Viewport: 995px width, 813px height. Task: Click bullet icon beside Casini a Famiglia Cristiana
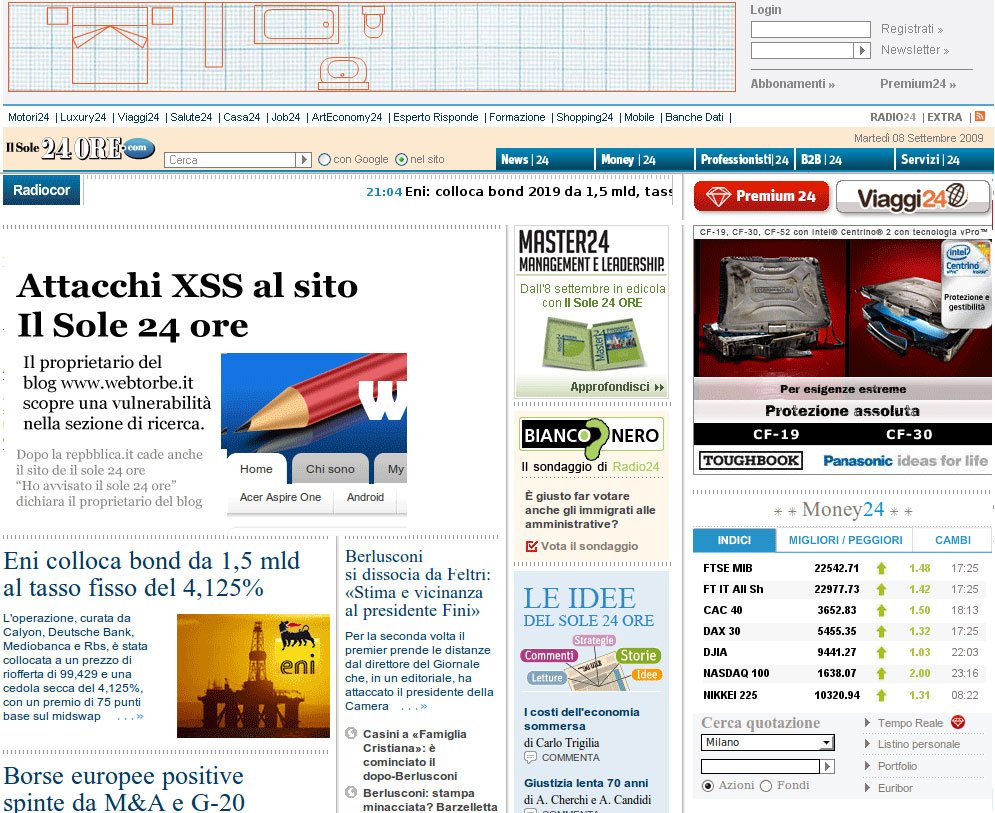tap(351, 734)
